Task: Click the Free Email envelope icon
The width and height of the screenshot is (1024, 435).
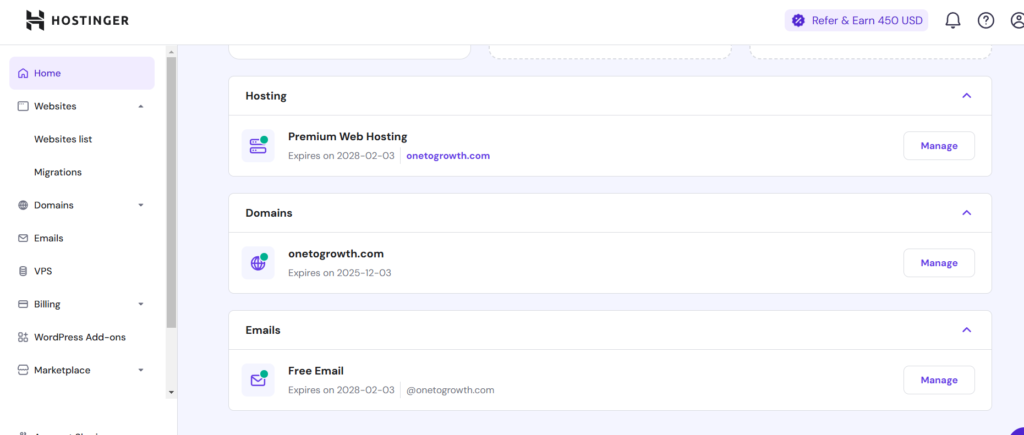Action: coord(257,380)
